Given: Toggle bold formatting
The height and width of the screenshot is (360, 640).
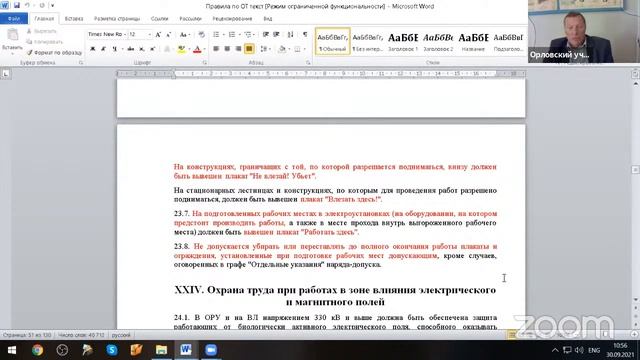Looking at the screenshot, I should 93,49.
